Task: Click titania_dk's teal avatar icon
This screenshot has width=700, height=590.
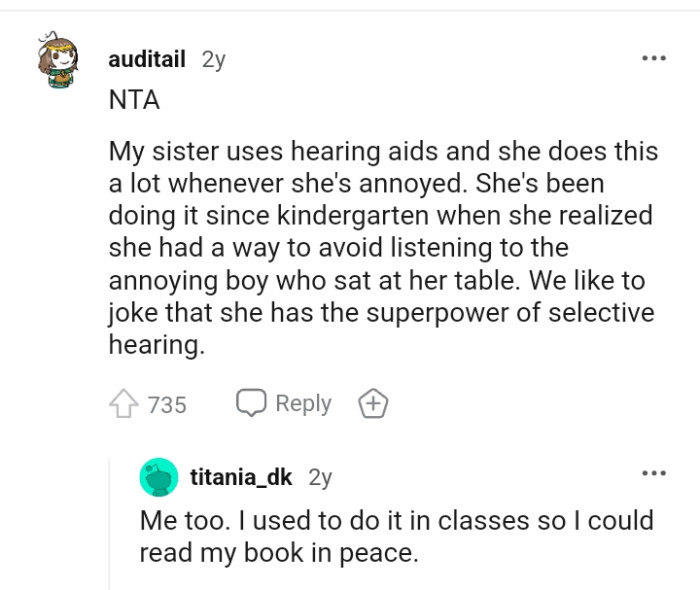Action: pyautogui.click(x=158, y=478)
